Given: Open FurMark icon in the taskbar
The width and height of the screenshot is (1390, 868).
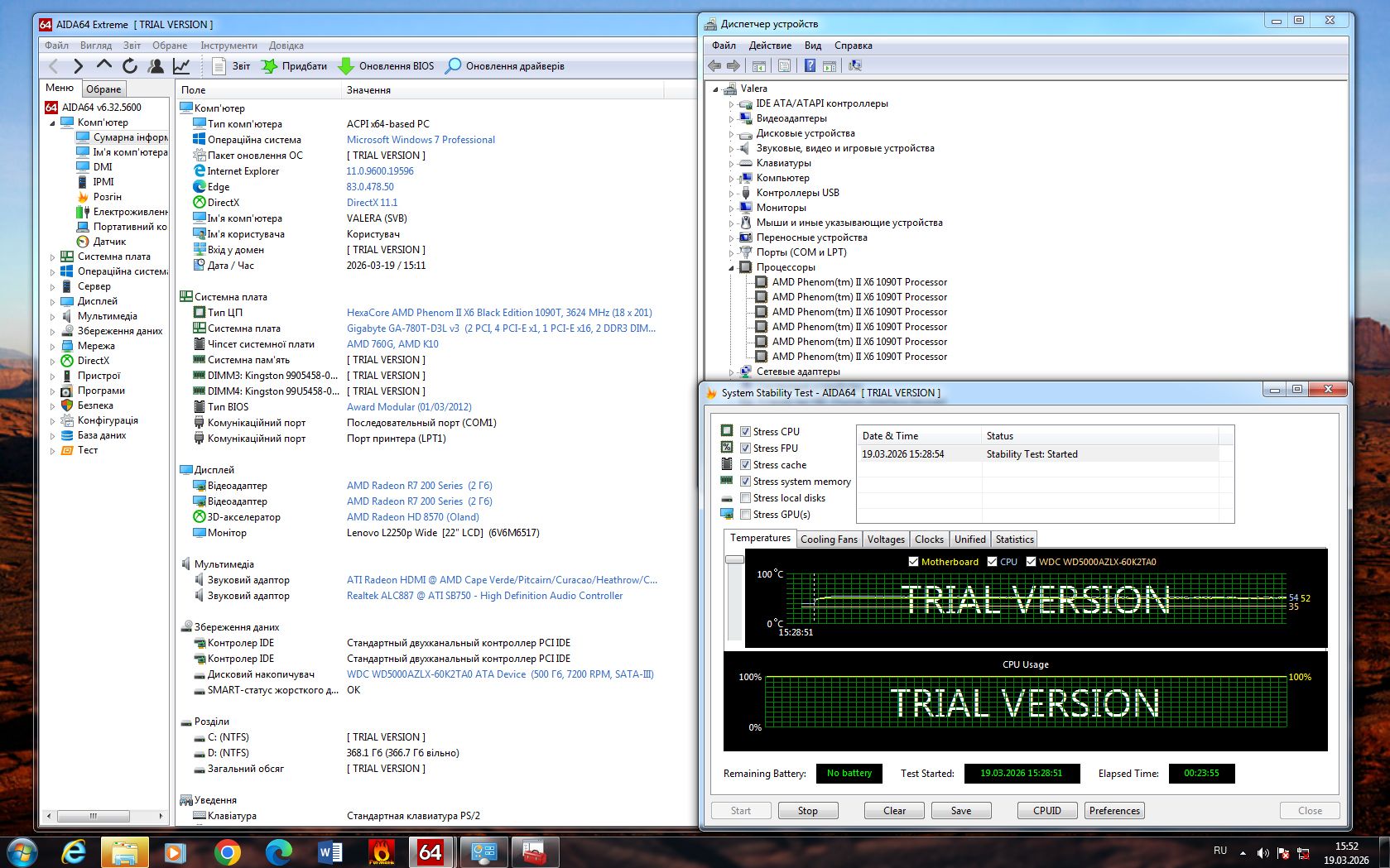Looking at the screenshot, I should (x=381, y=851).
